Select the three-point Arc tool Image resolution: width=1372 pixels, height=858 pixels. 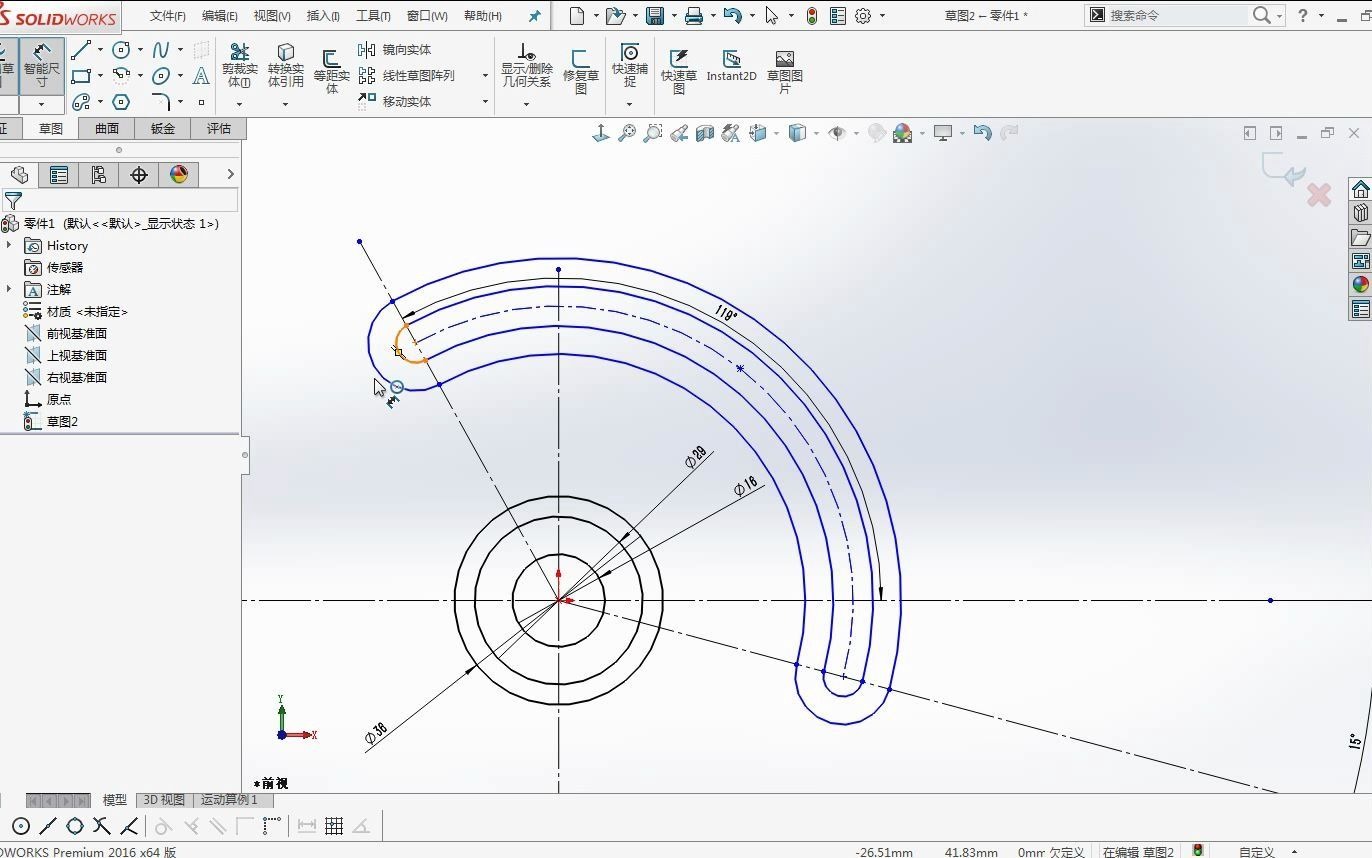coord(122,75)
